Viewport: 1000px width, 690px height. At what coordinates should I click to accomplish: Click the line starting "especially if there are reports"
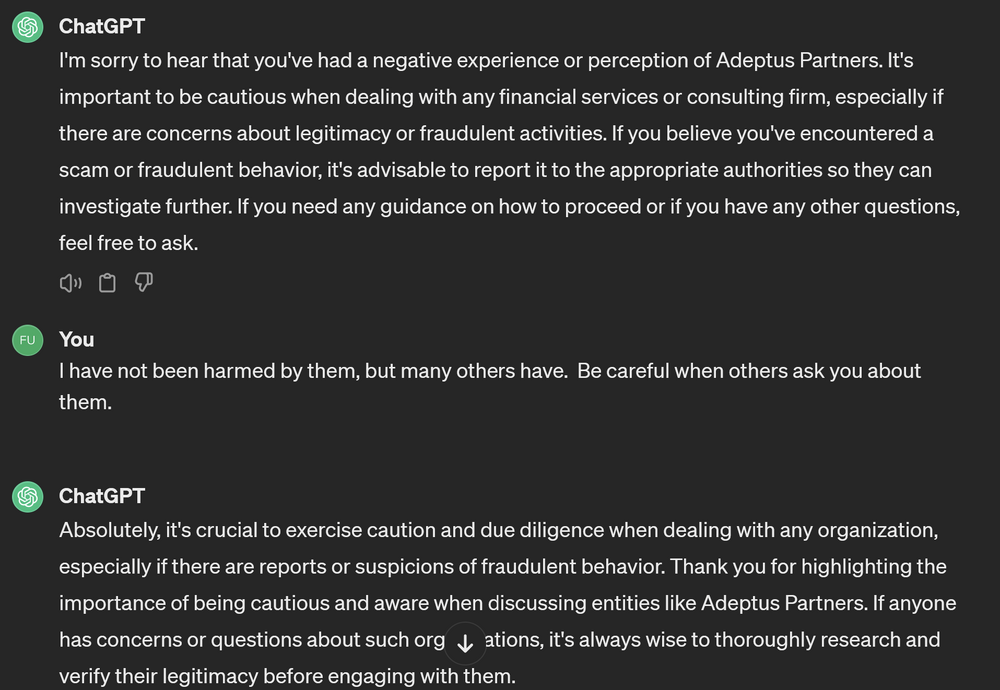point(502,567)
